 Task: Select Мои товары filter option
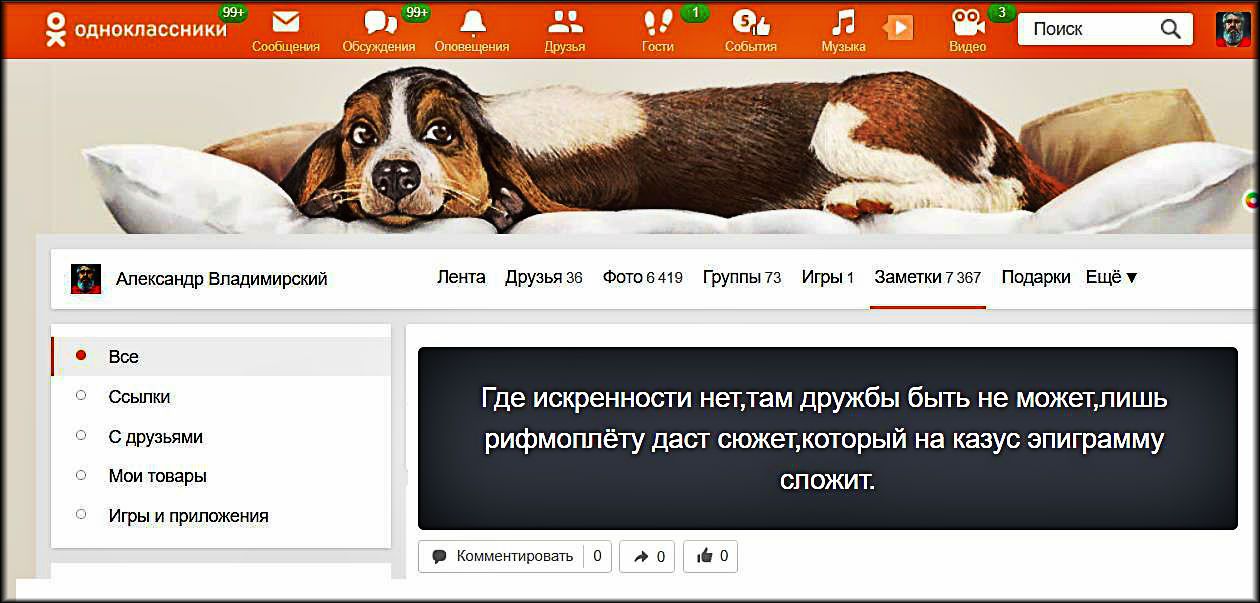coord(157,476)
